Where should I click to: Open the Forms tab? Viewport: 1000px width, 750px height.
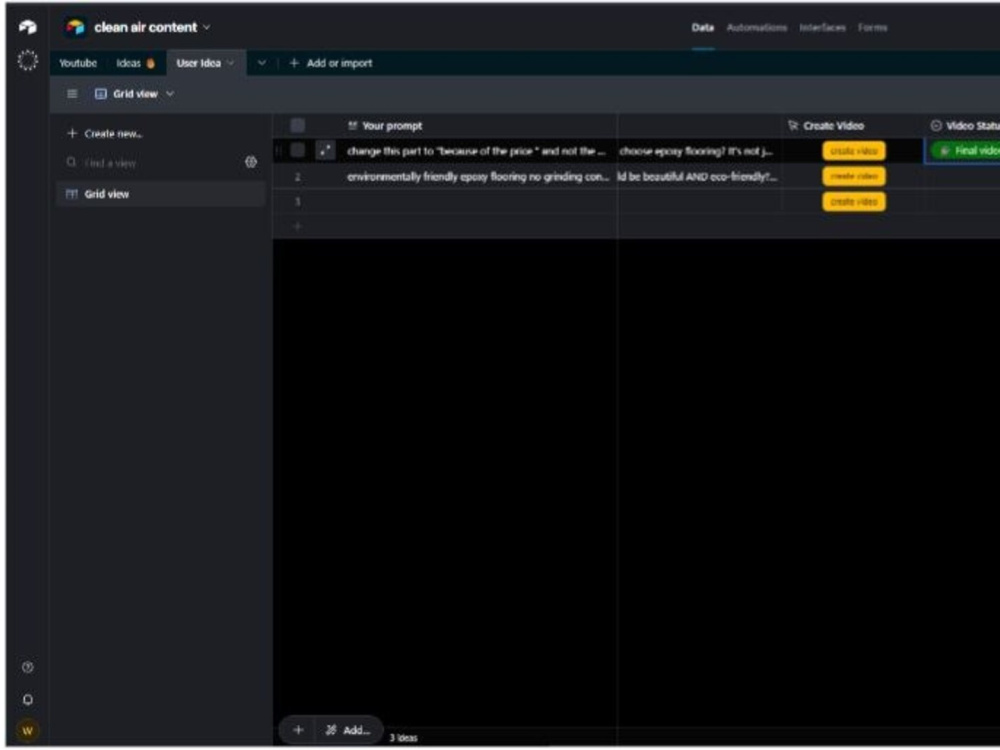872,27
